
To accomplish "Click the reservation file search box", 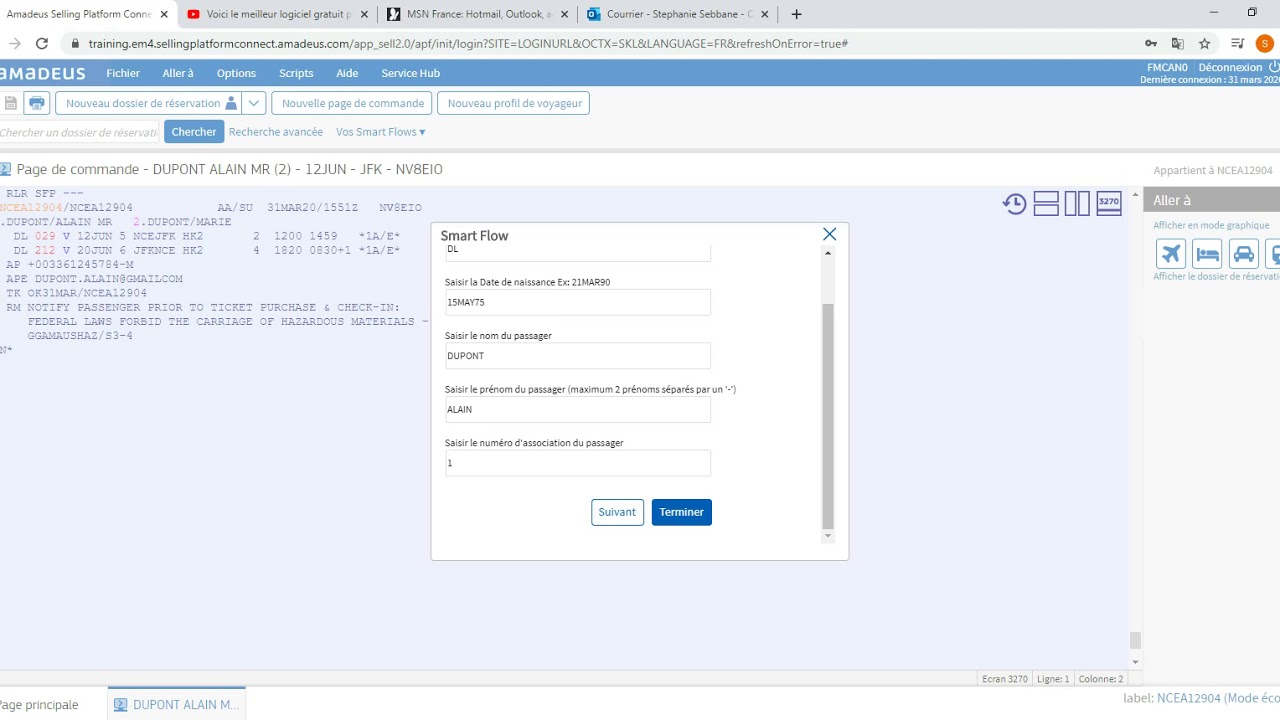I will (79, 132).
